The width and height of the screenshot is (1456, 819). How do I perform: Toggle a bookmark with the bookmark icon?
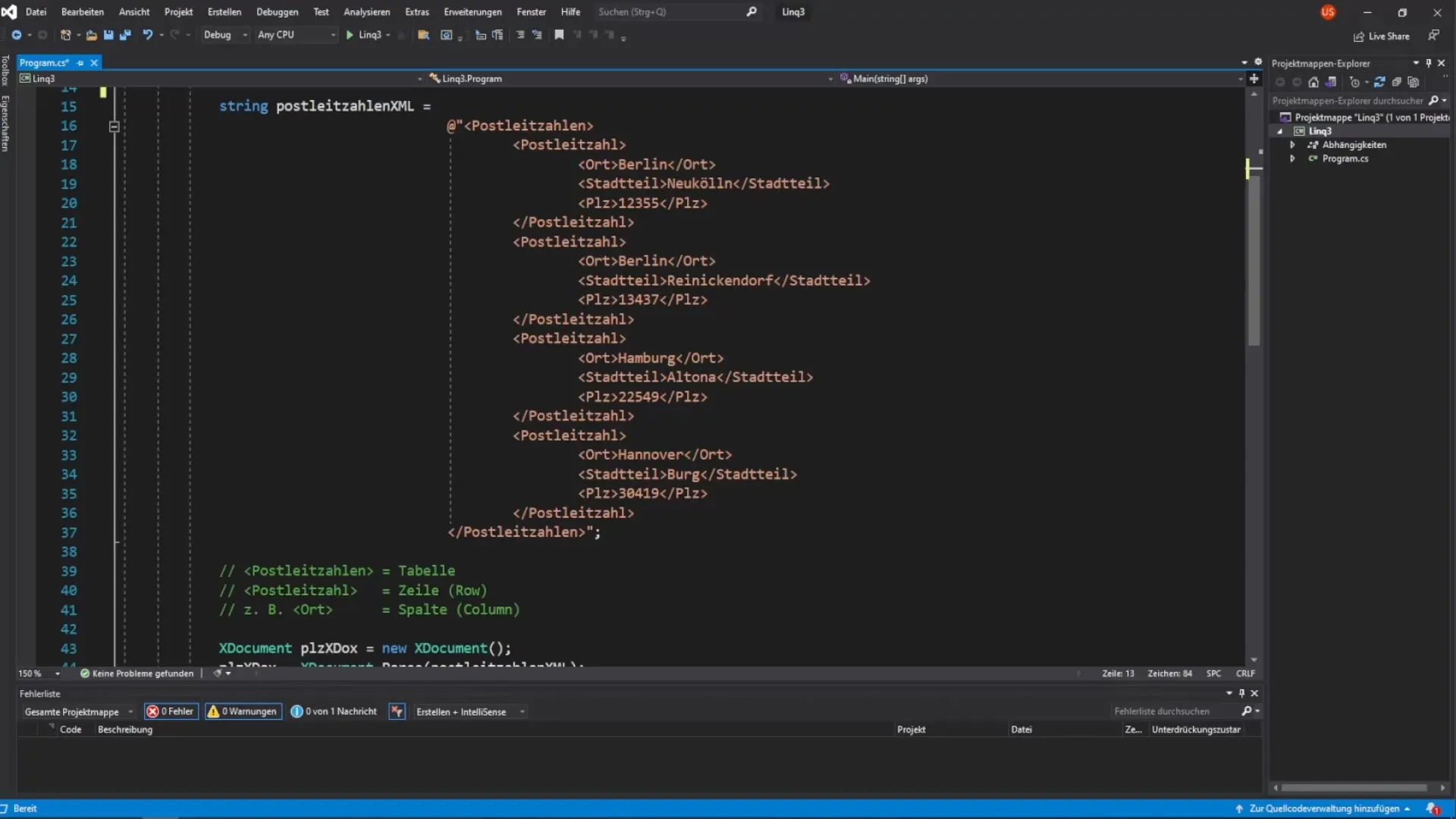[559, 35]
